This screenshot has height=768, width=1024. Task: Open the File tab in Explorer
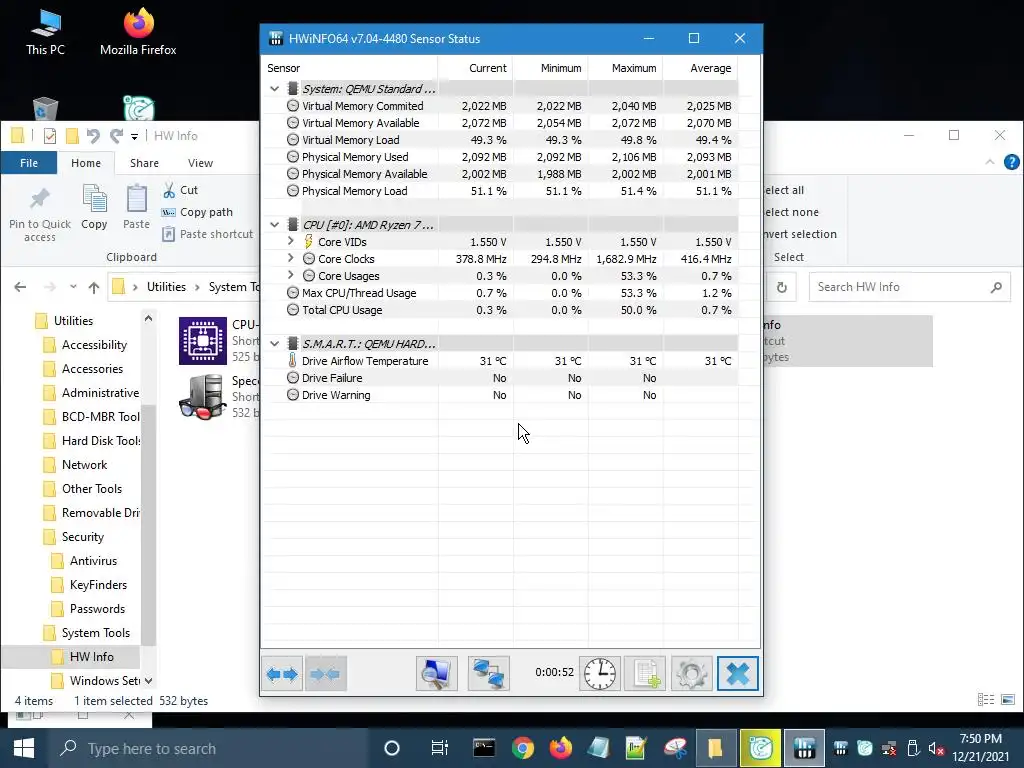click(x=29, y=163)
